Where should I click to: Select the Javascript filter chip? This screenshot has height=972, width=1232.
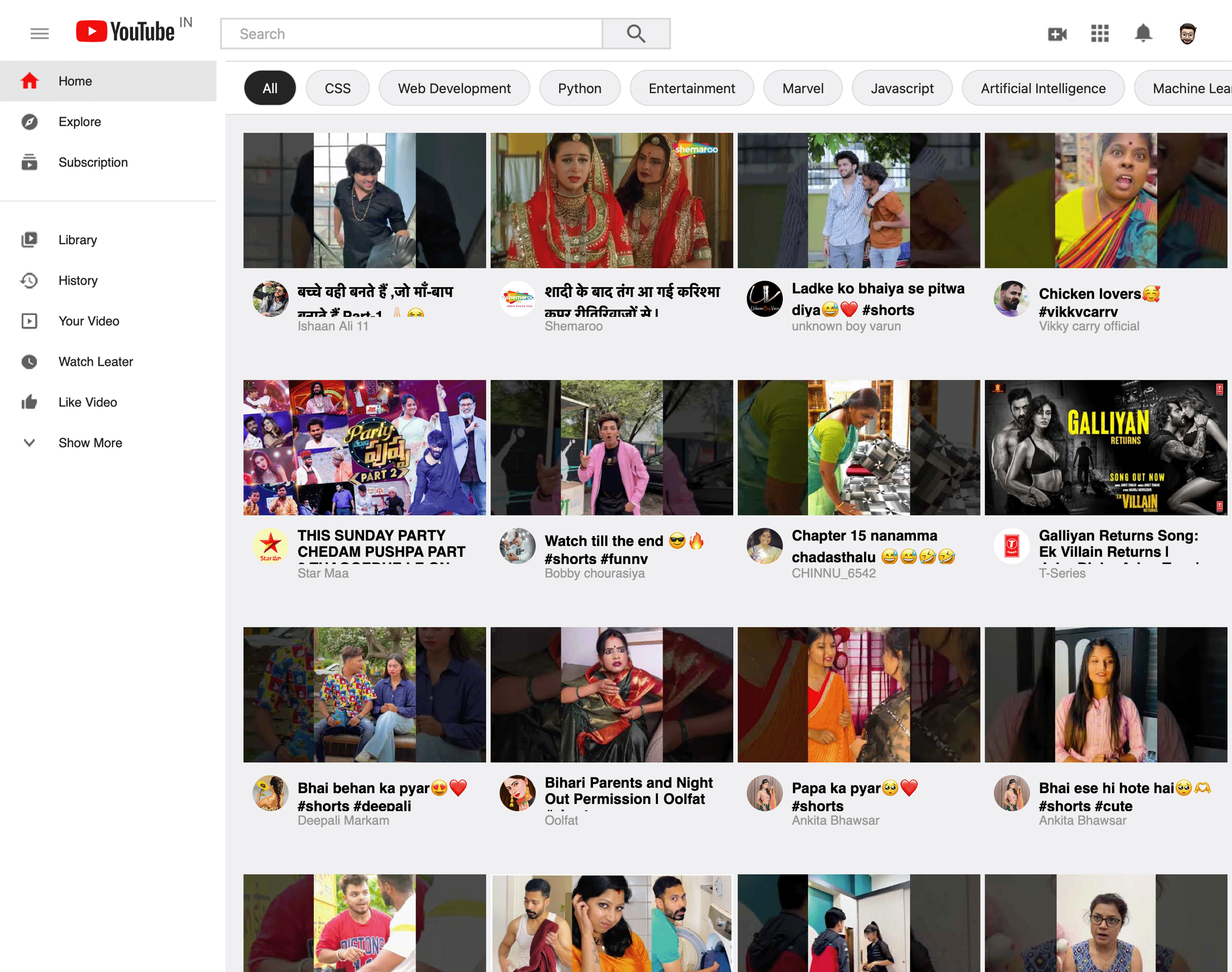(902, 88)
